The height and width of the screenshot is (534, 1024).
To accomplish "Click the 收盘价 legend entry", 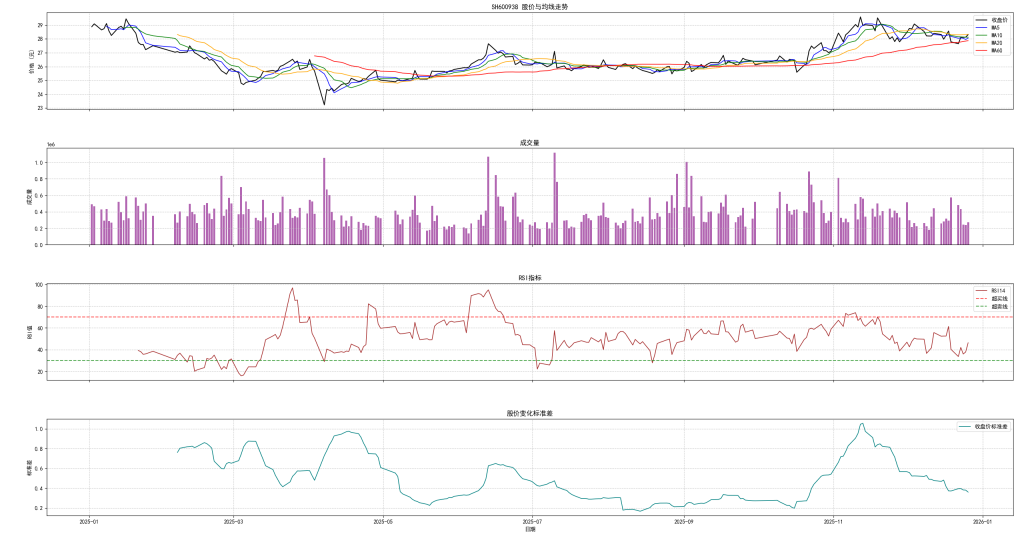I will 999,19.
